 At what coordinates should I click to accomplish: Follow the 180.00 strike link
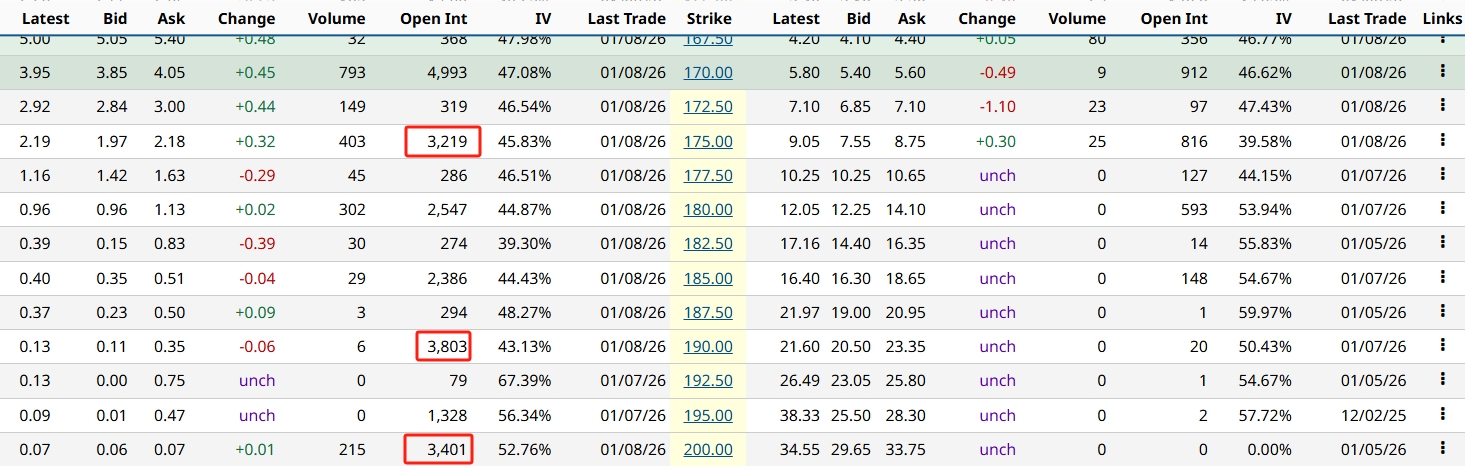coord(708,210)
